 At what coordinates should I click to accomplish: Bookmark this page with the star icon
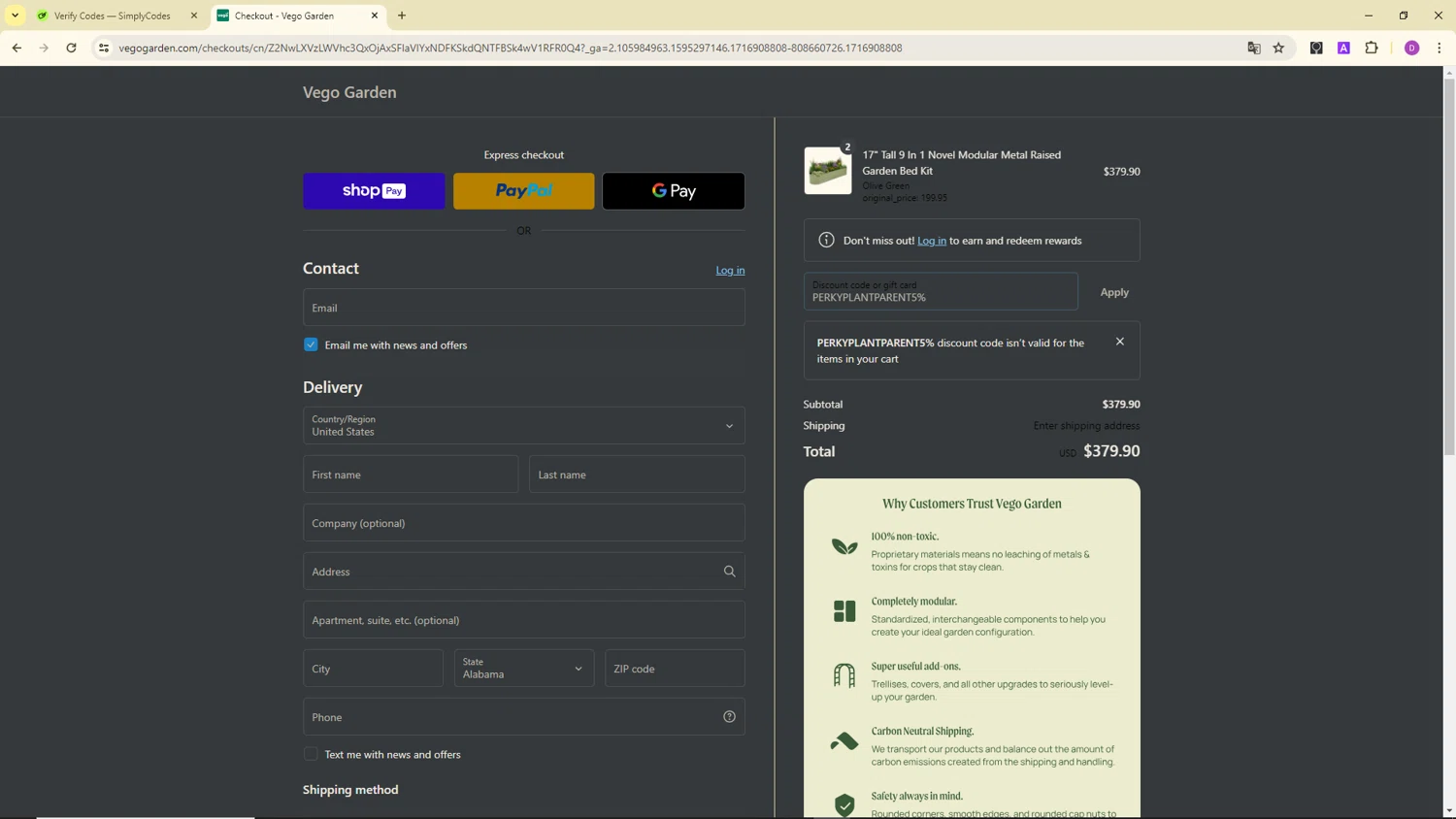pyautogui.click(x=1278, y=48)
